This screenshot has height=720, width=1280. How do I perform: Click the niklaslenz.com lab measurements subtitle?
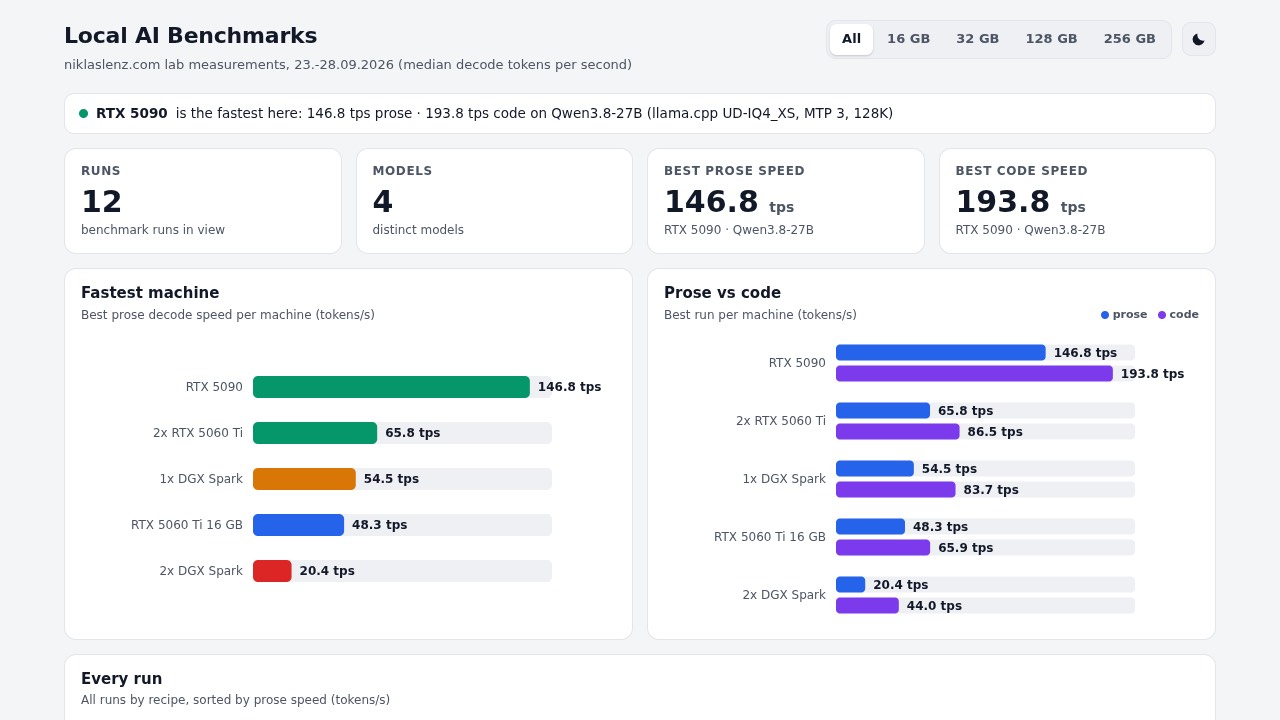pyautogui.click(x=348, y=65)
